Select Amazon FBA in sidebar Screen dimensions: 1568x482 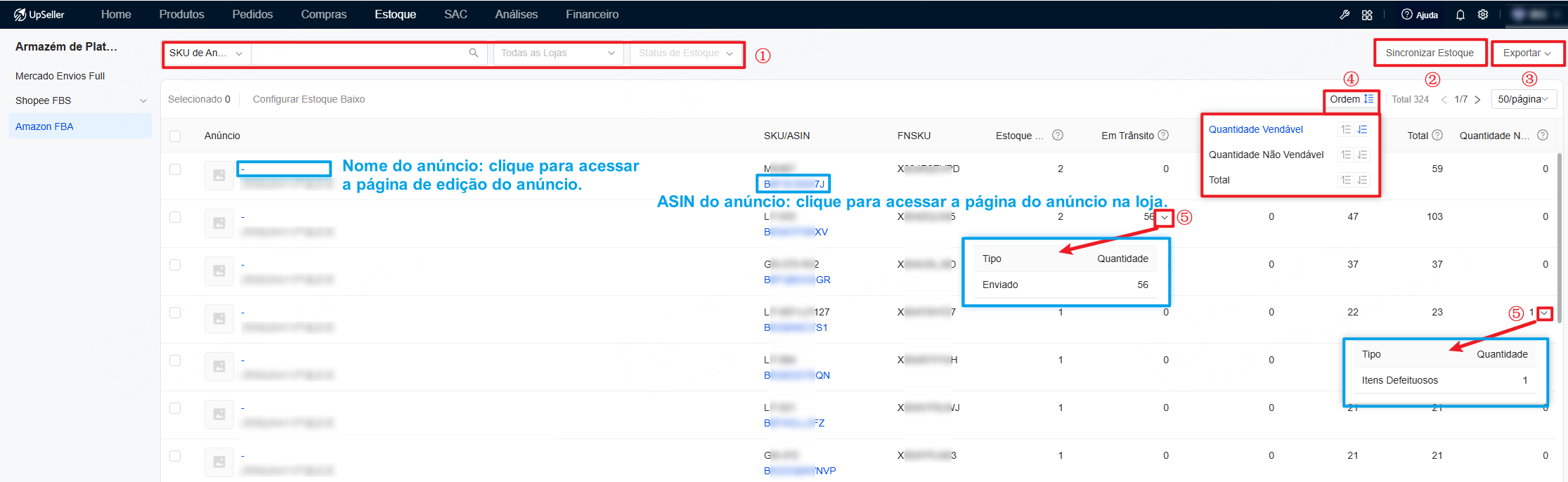click(x=80, y=126)
